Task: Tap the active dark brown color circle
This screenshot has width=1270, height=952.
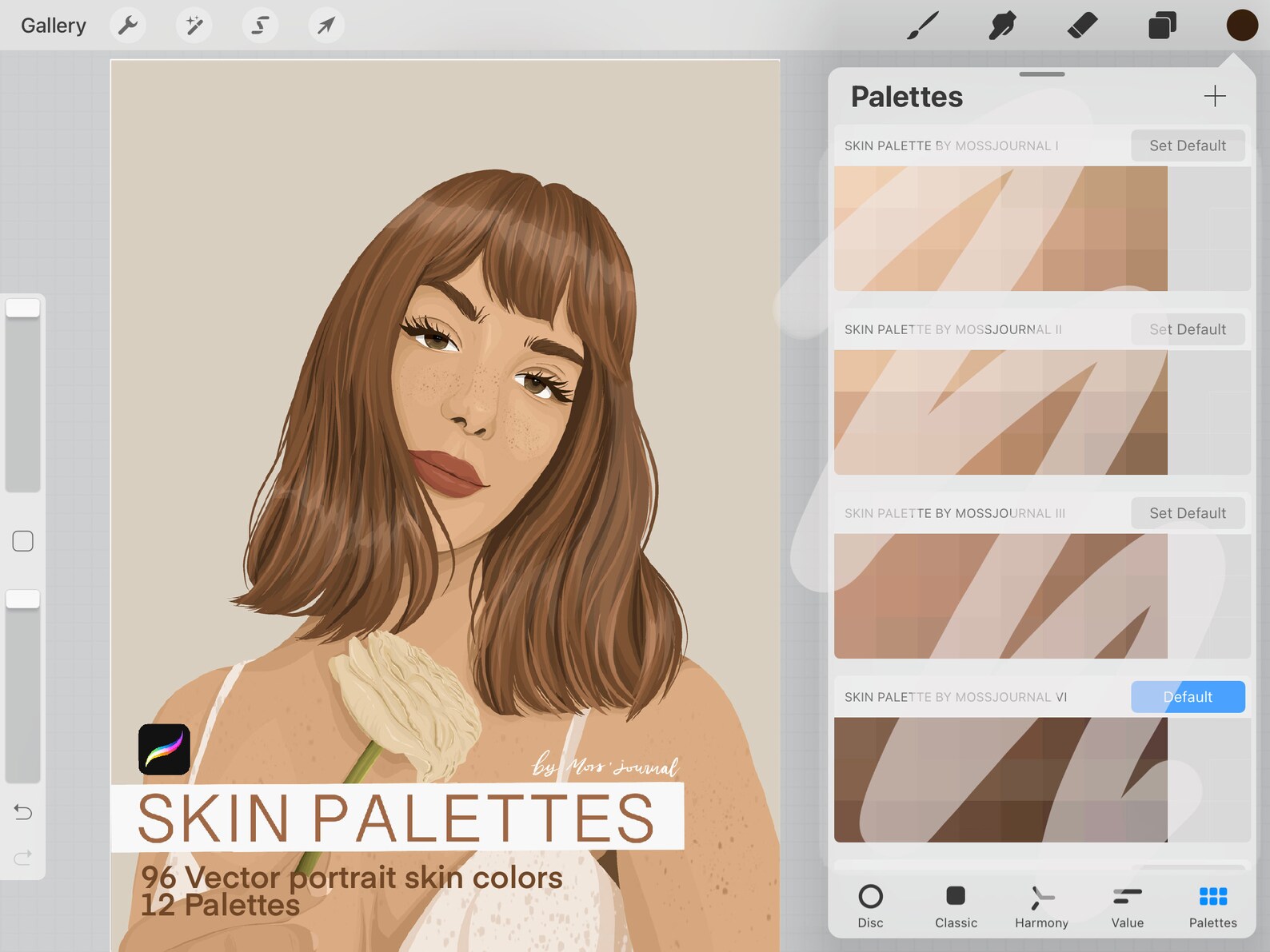Action: click(1242, 26)
